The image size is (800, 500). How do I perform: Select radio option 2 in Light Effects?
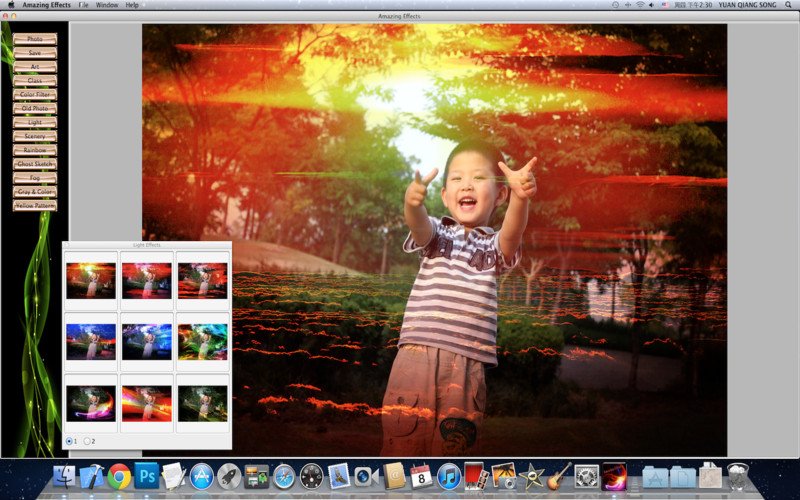coord(87,441)
